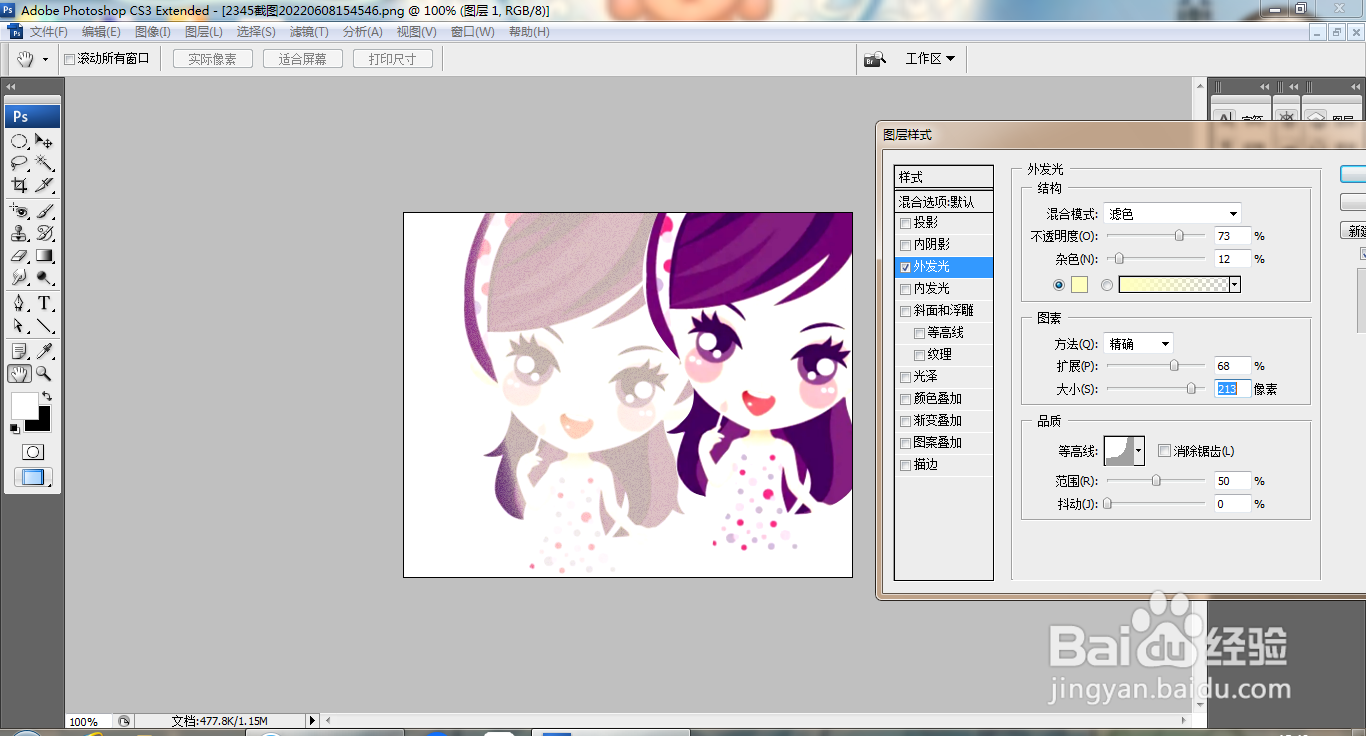Click foreground color swatch in toolbox
Image resolution: width=1366 pixels, height=736 pixels.
tap(24, 405)
